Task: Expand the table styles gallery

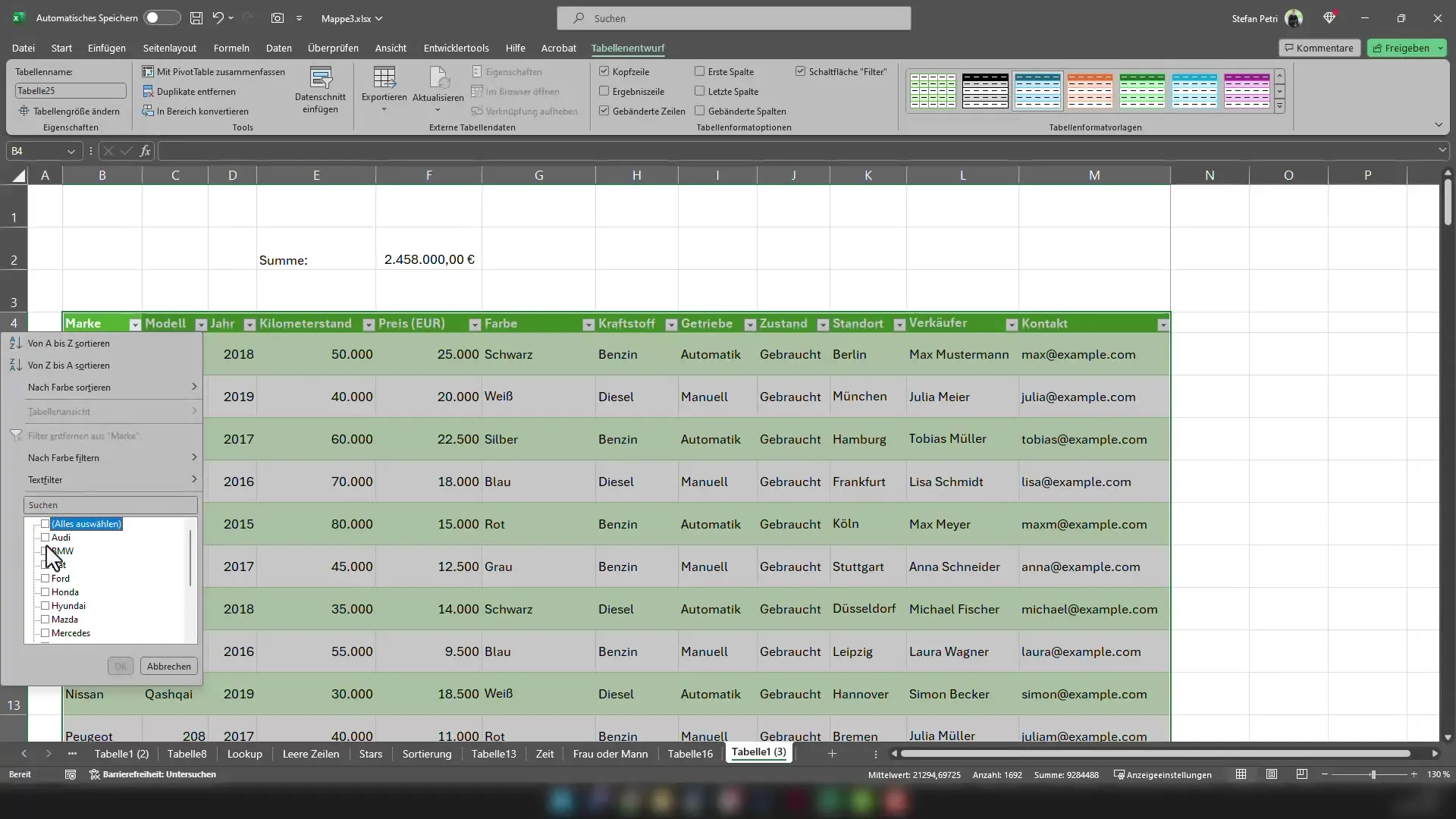Action: [x=1280, y=106]
